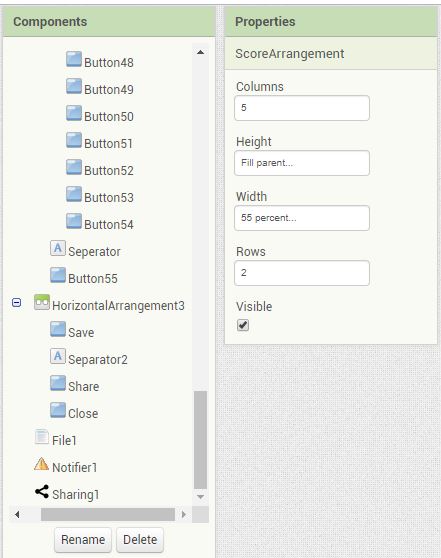
Task: Collapse the HorizontalArrangement3 tree node
Action: point(16,302)
